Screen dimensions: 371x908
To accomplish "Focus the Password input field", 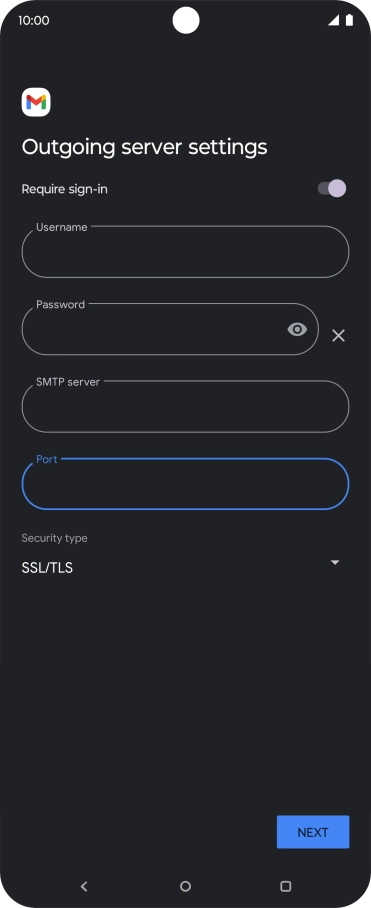I will (170, 329).
